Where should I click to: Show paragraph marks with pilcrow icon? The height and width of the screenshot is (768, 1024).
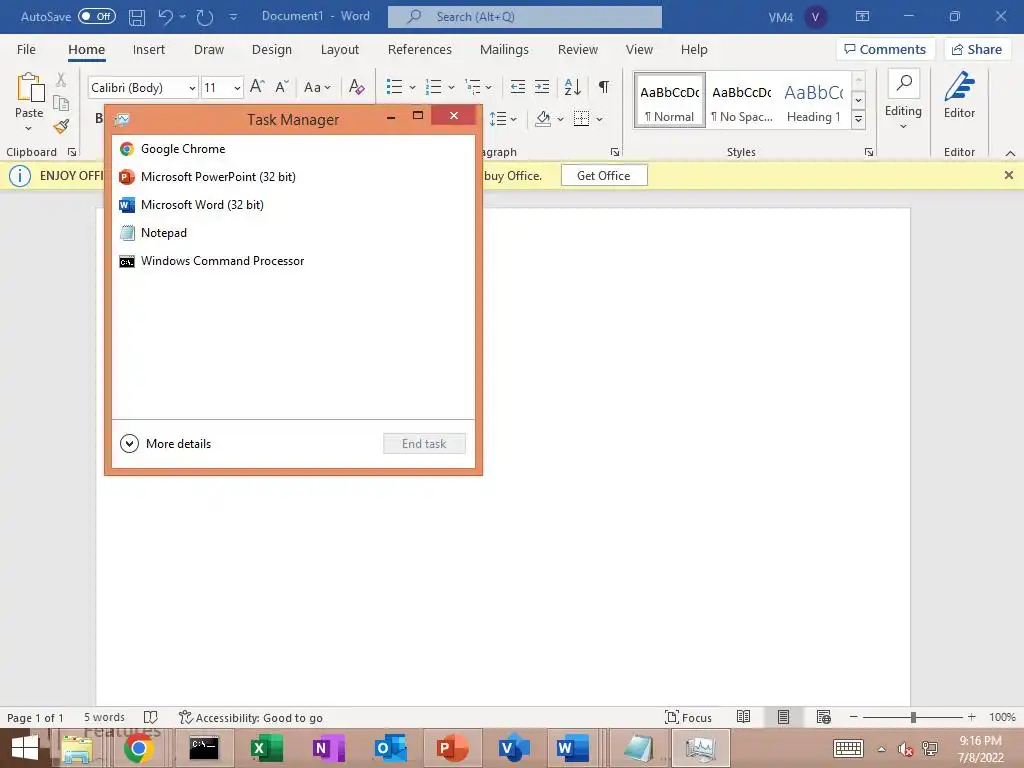(604, 86)
